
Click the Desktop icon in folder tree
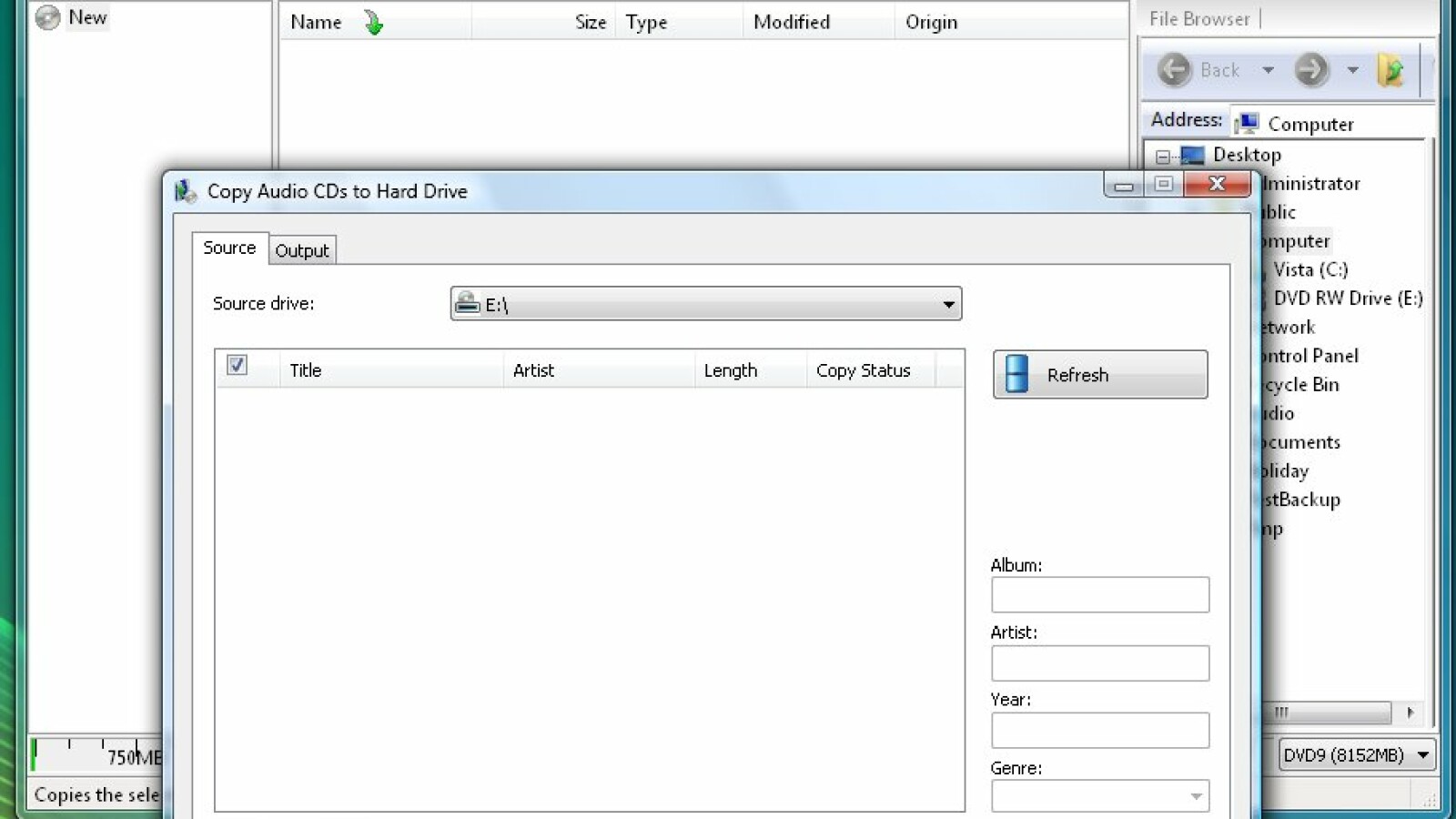click(1192, 156)
